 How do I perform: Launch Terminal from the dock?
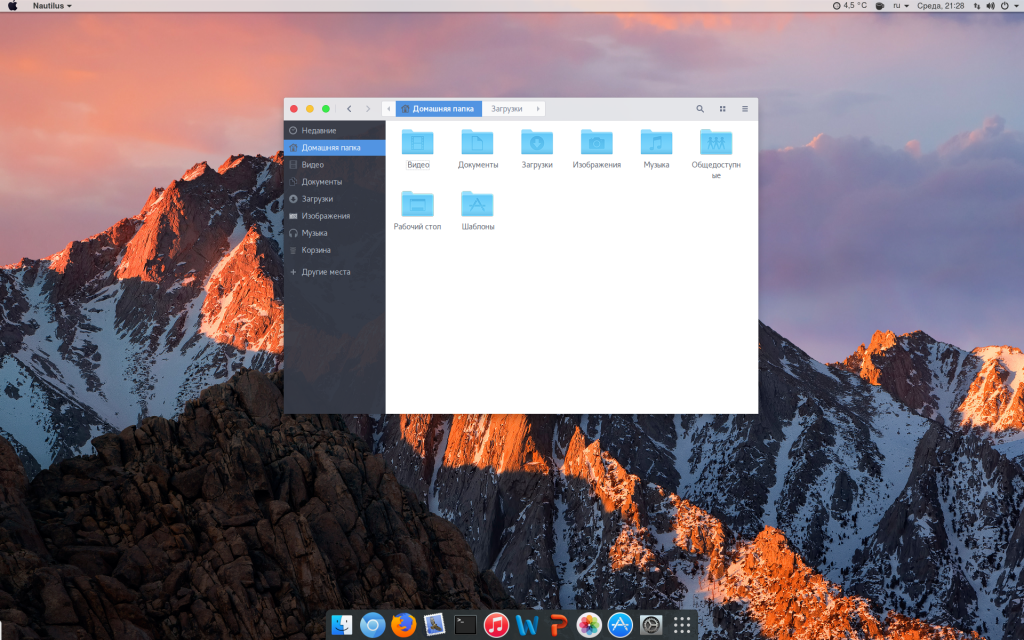pyautogui.click(x=465, y=625)
